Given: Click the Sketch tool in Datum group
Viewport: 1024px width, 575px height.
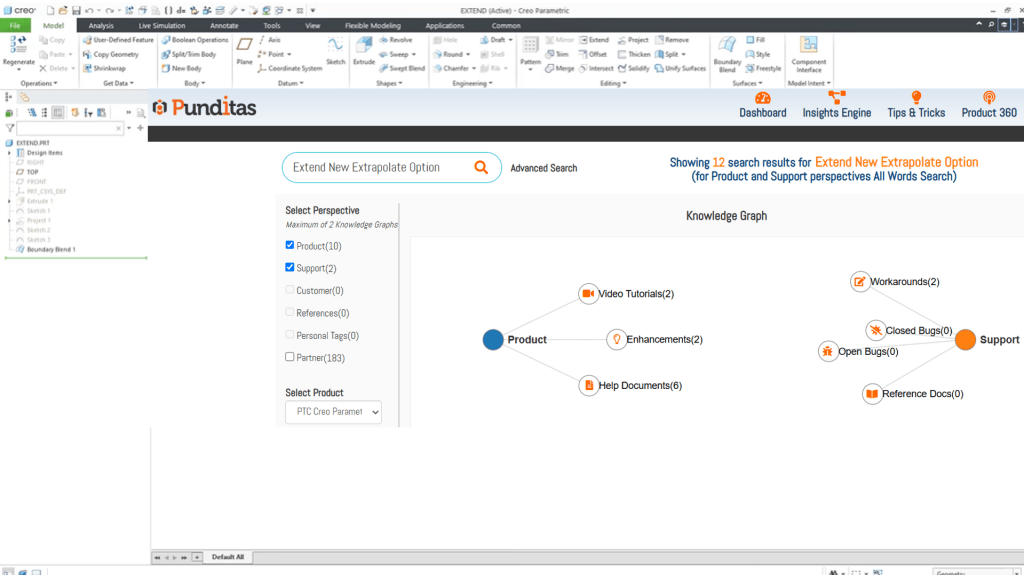Looking at the screenshot, I should point(335,48).
